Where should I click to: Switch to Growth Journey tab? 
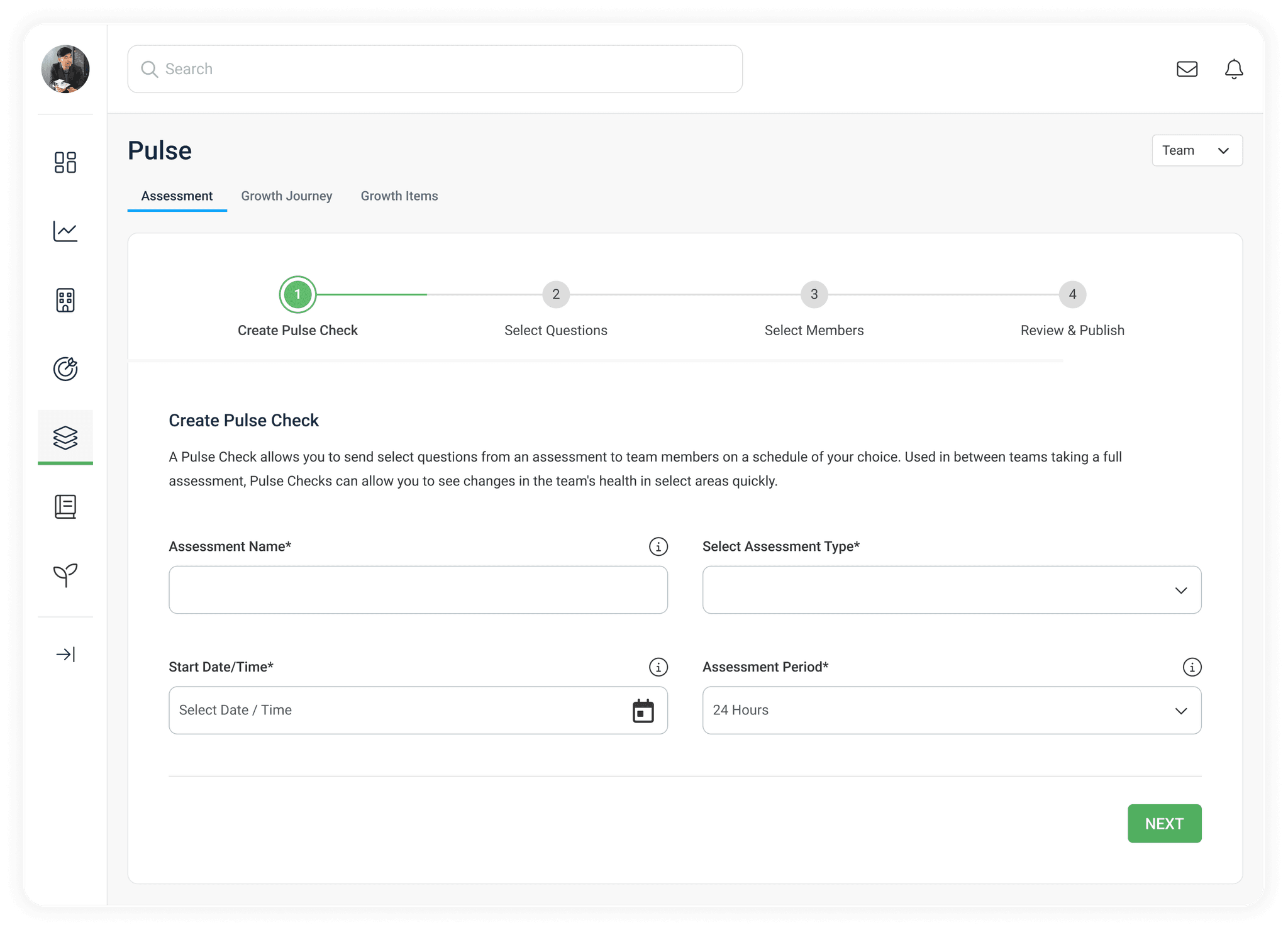pos(286,196)
